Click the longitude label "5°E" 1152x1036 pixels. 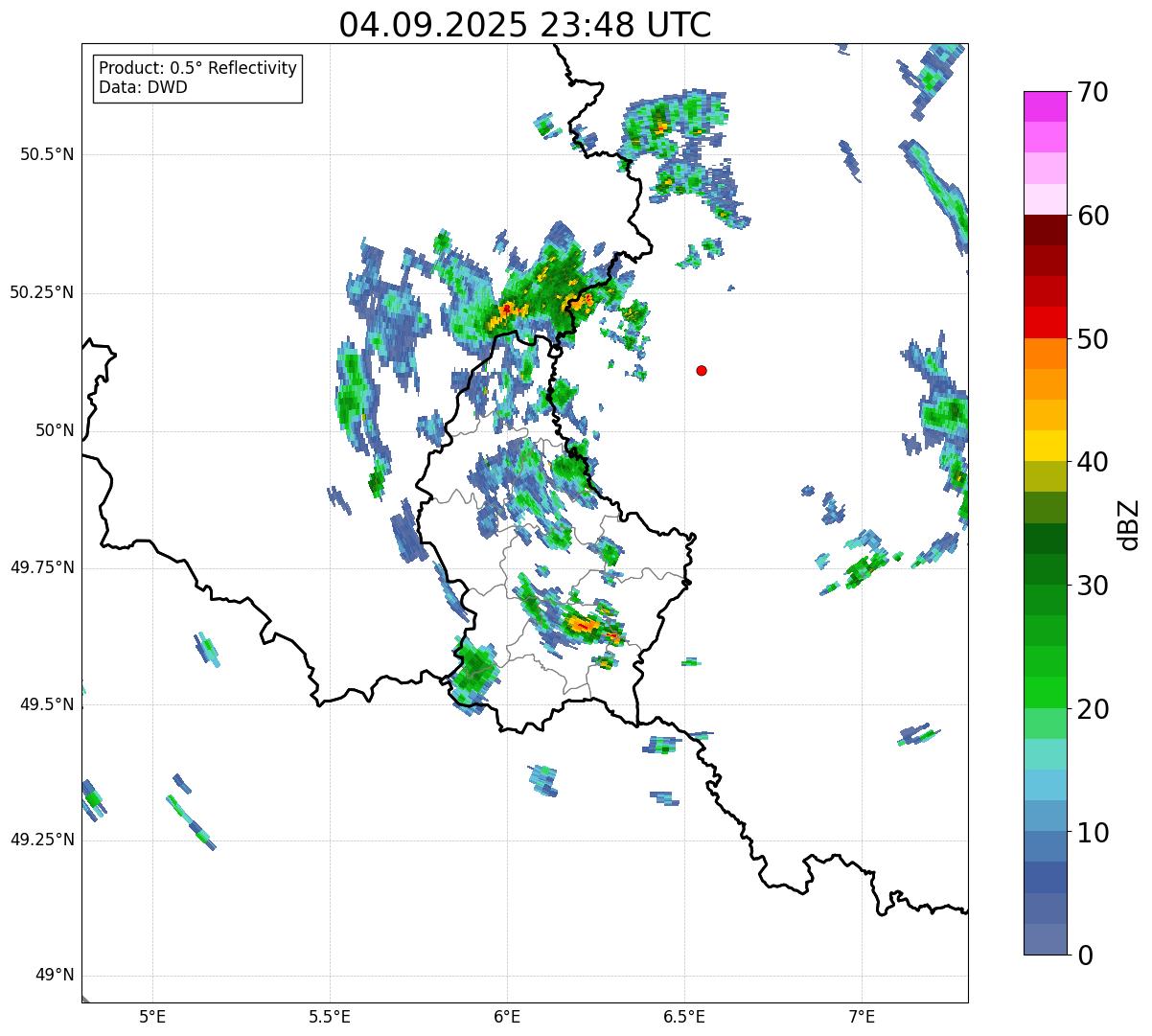click(152, 1017)
